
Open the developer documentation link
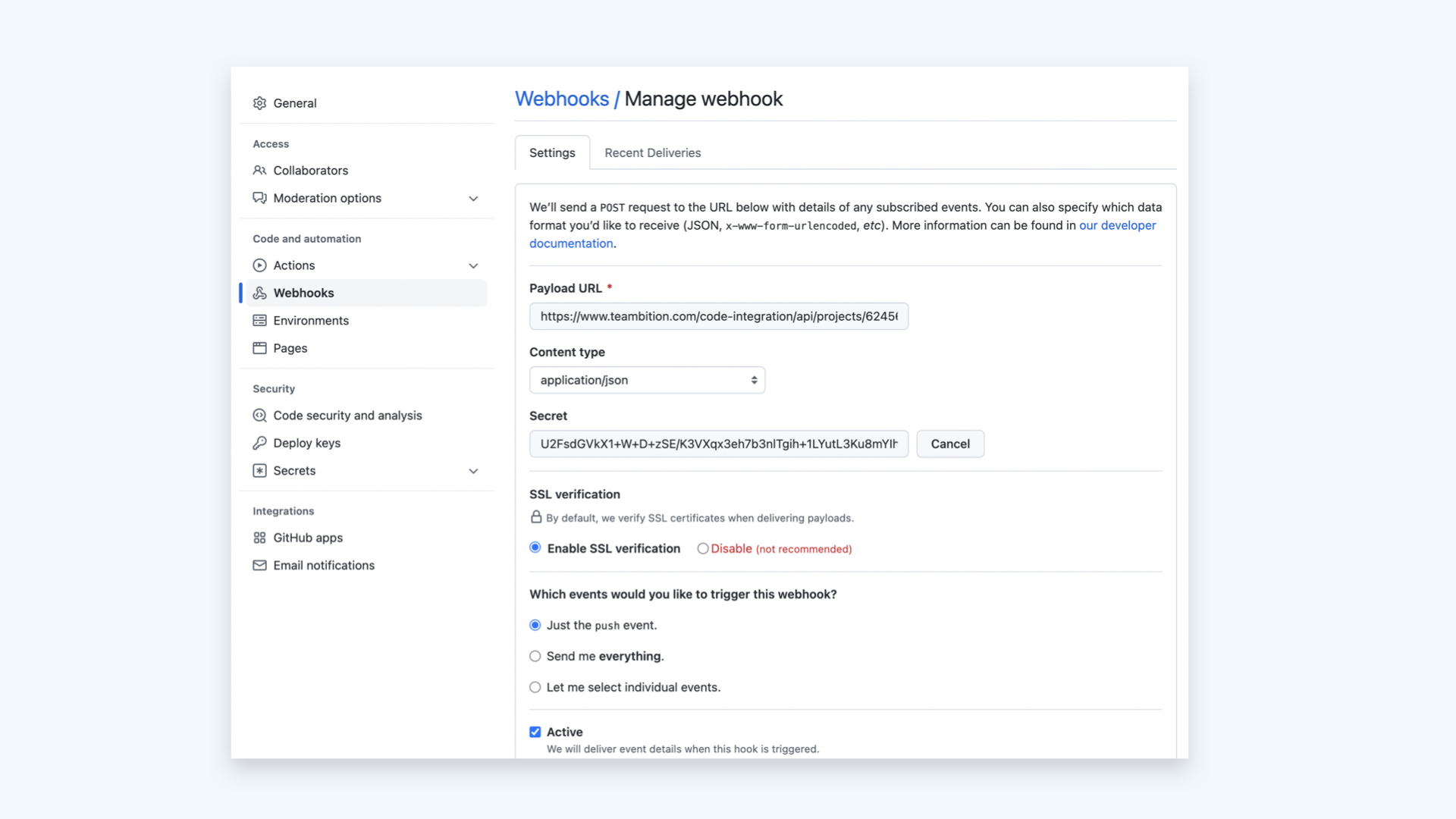point(1117,225)
